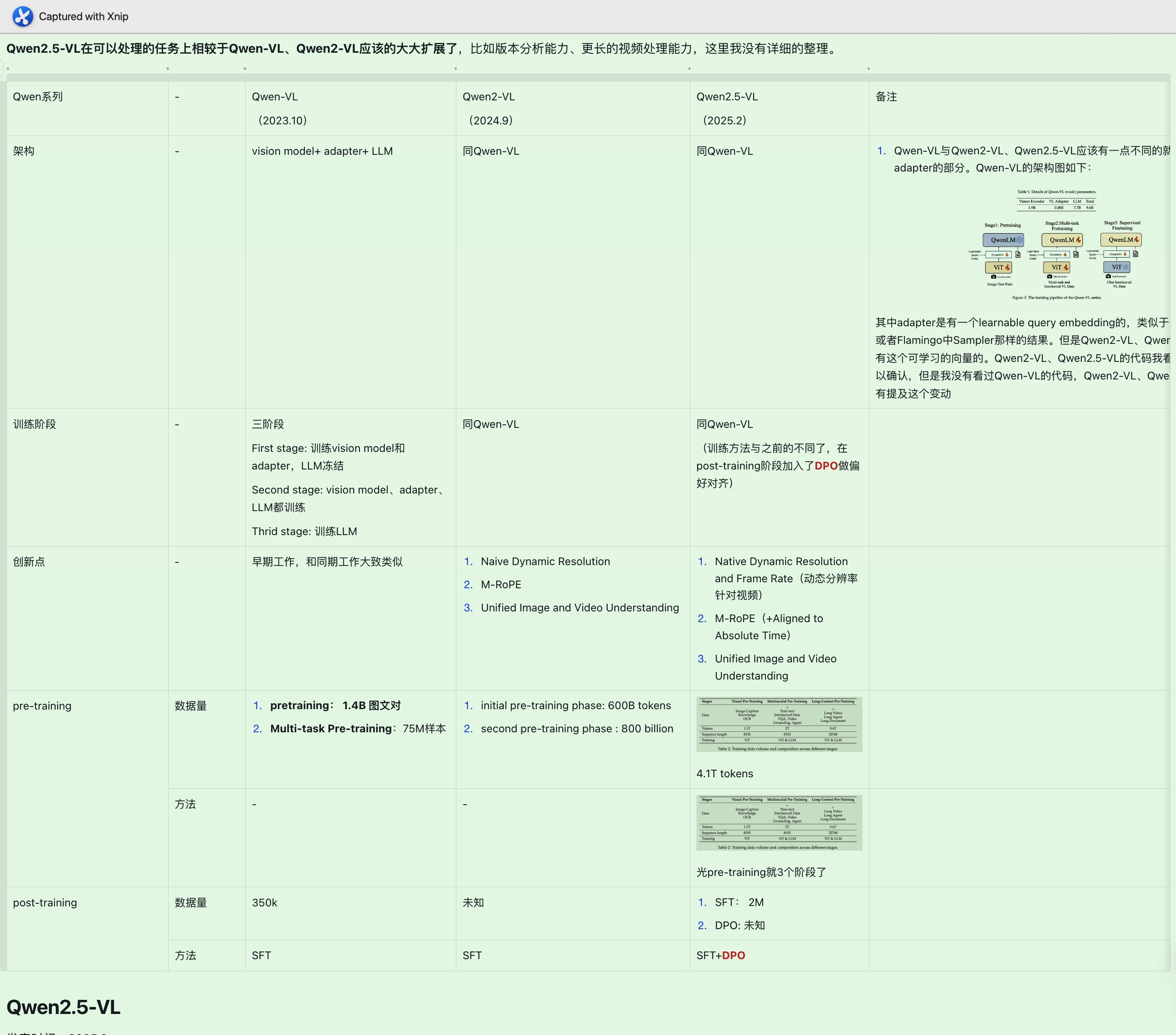Click the Xnip logo icon
The height and width of the screenshot is (1035, 1176).
coord(23,16)
